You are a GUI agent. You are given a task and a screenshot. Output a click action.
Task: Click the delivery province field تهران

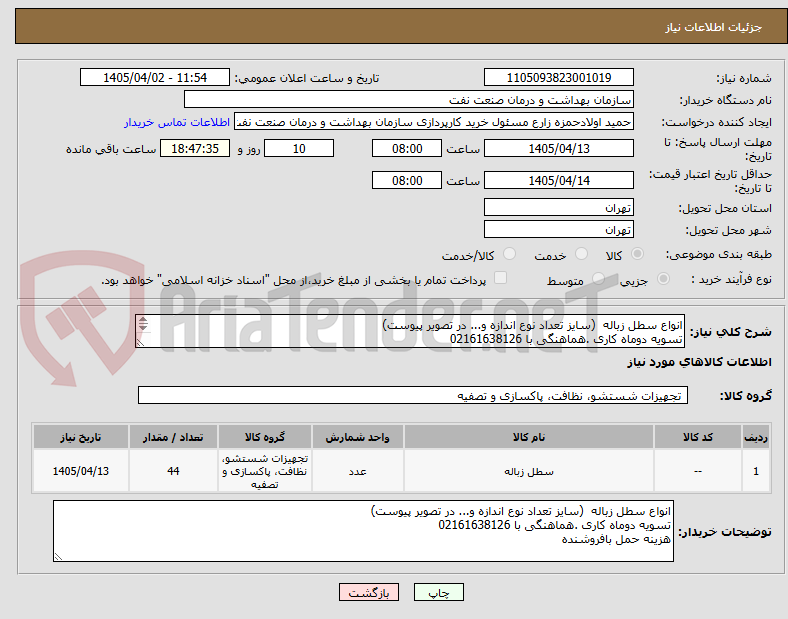click(558, 208)
